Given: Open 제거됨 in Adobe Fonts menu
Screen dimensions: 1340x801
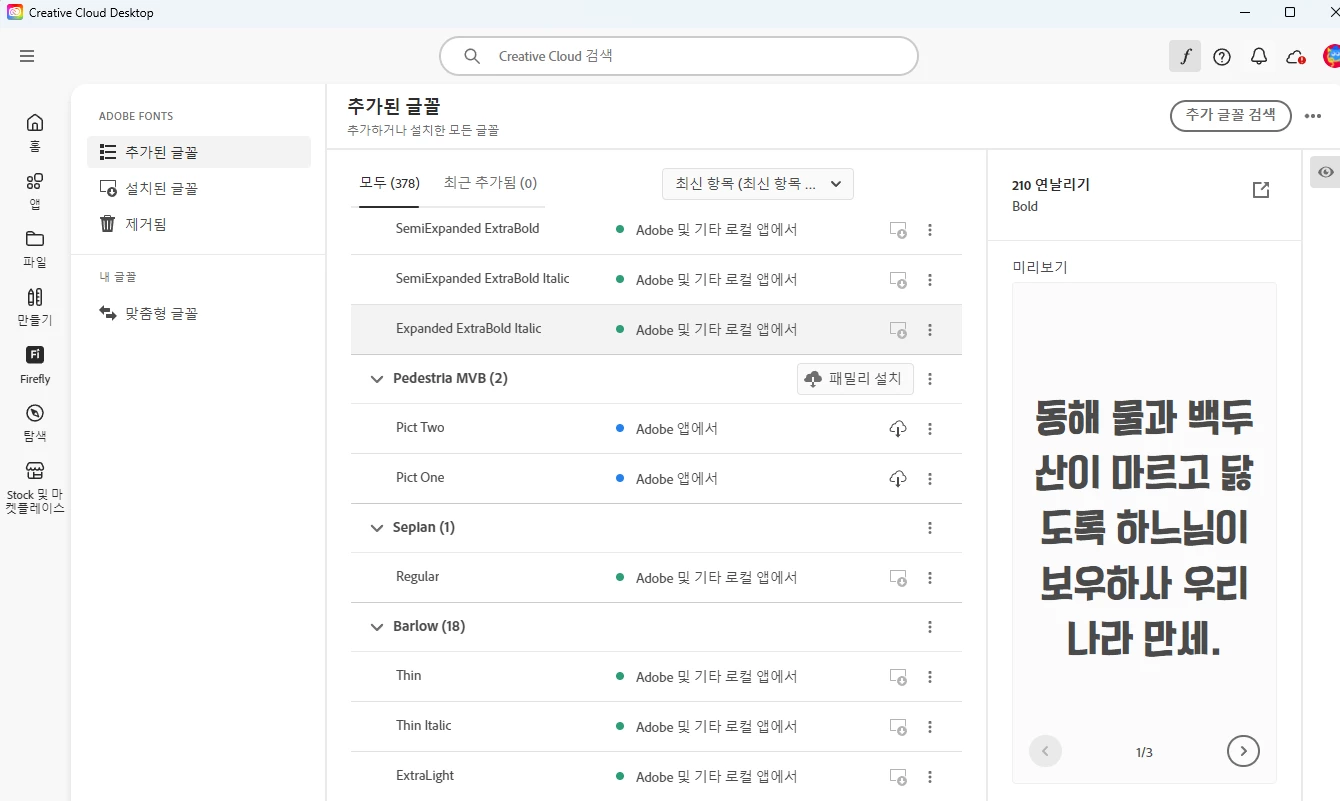Looking at the screenshot, I should (199, 224).
